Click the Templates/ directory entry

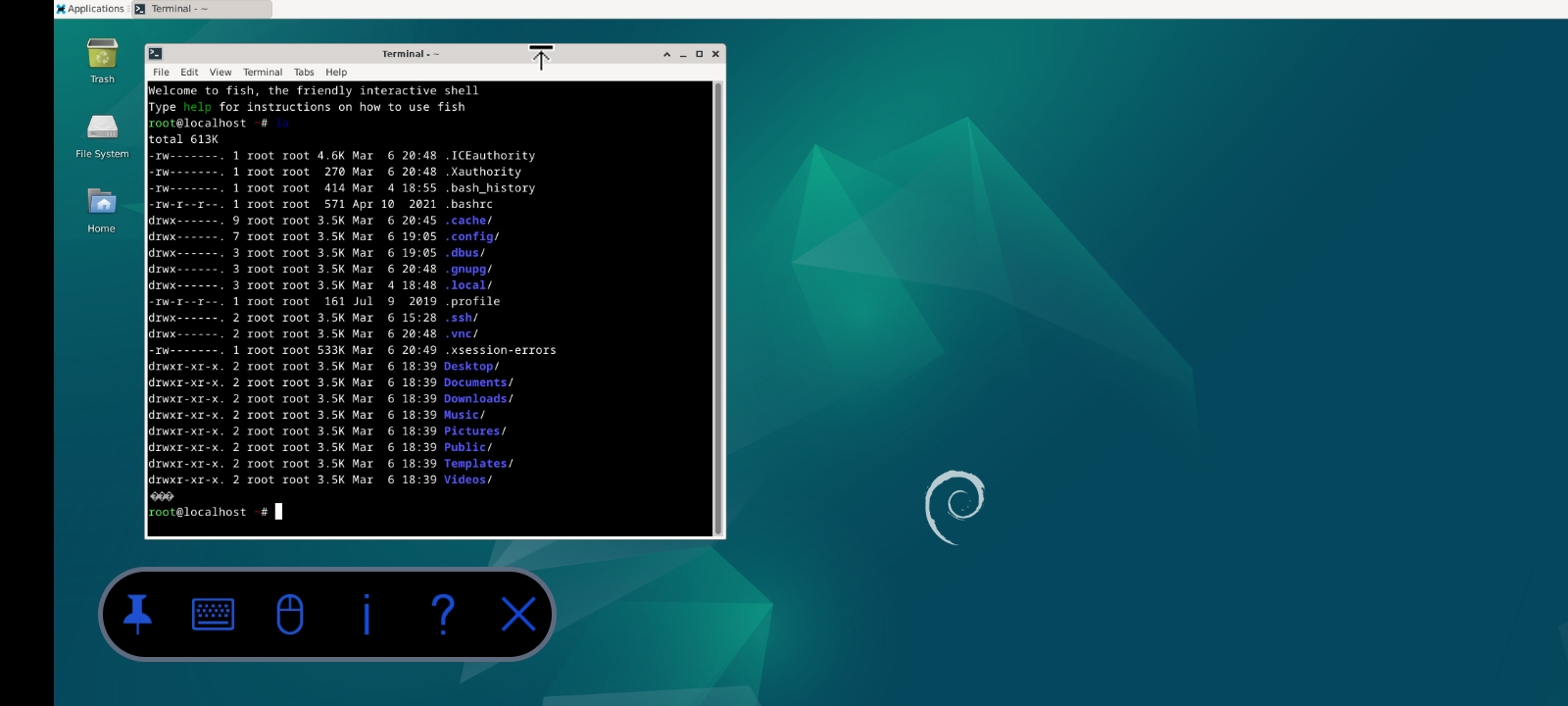point(478,463)
